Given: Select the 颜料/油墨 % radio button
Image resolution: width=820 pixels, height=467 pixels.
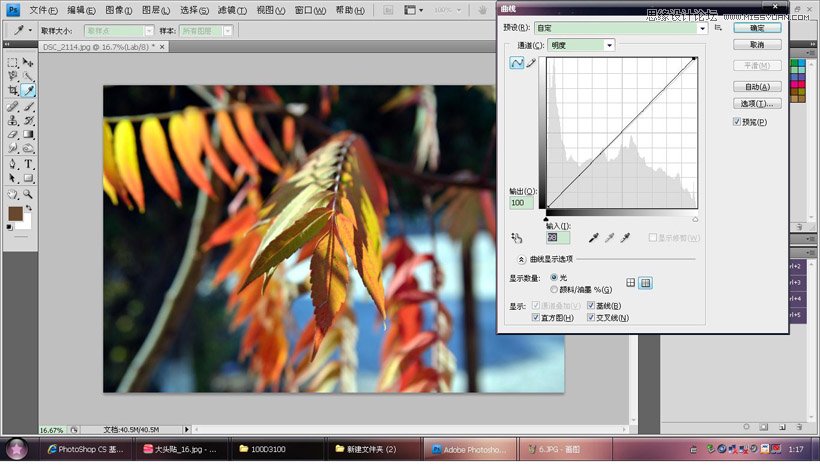Looking at the screenshot, I should pyautogui.click(x=554, y=289).
